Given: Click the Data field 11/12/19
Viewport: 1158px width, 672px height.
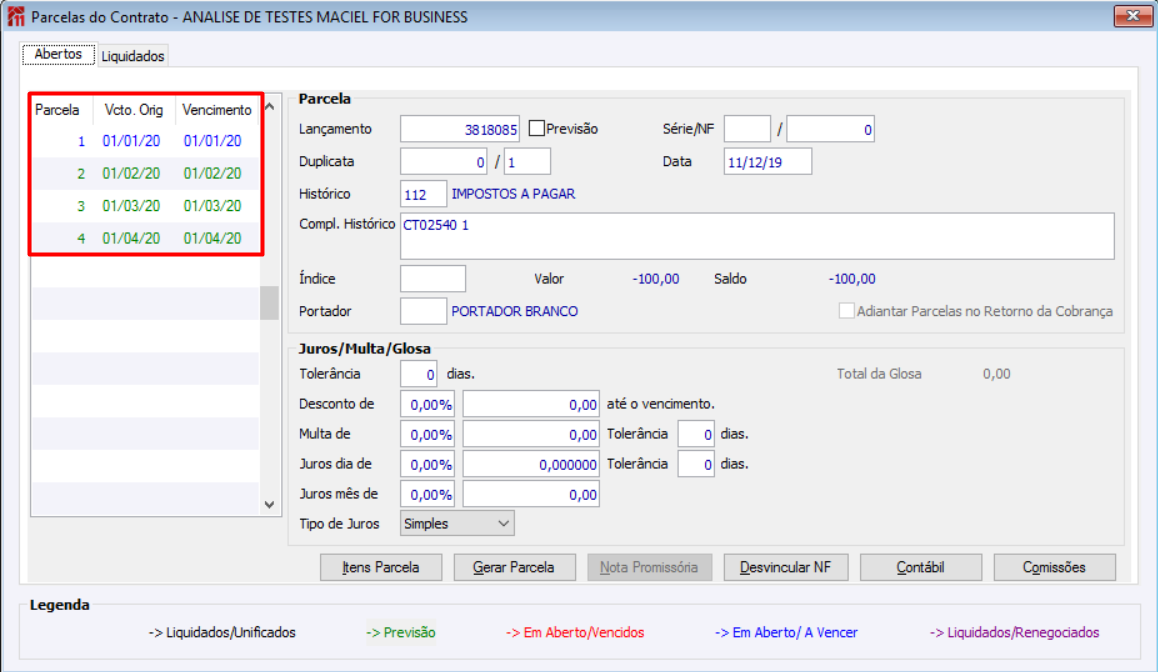Looking at the screenshot, I should pos(767,162).
